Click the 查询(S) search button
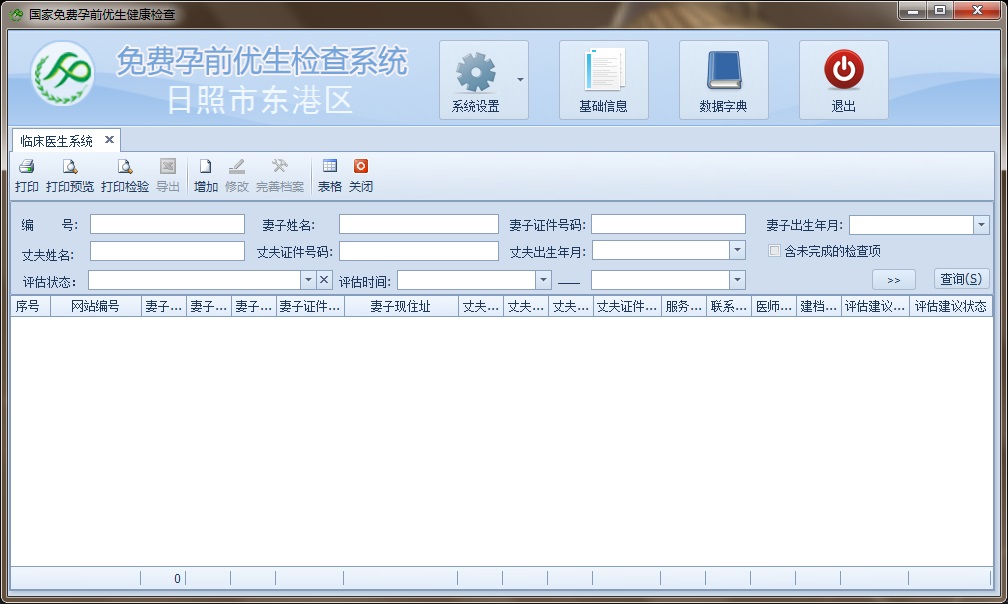Viewport: 1008px width, 604px height. coord(961,280)
